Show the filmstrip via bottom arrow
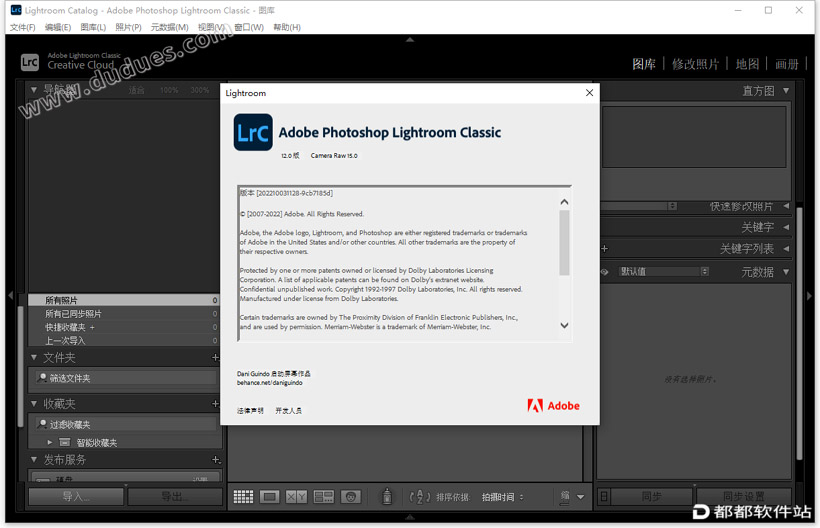Image resolution: width=820 pixels, height=528 pixels. click(x=410, y=516)
